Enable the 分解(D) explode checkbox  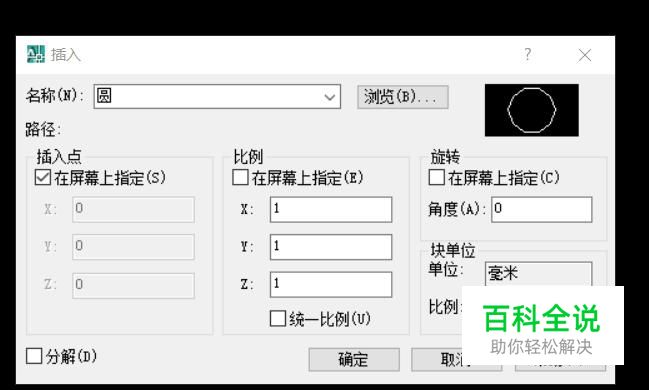[34, 356]
